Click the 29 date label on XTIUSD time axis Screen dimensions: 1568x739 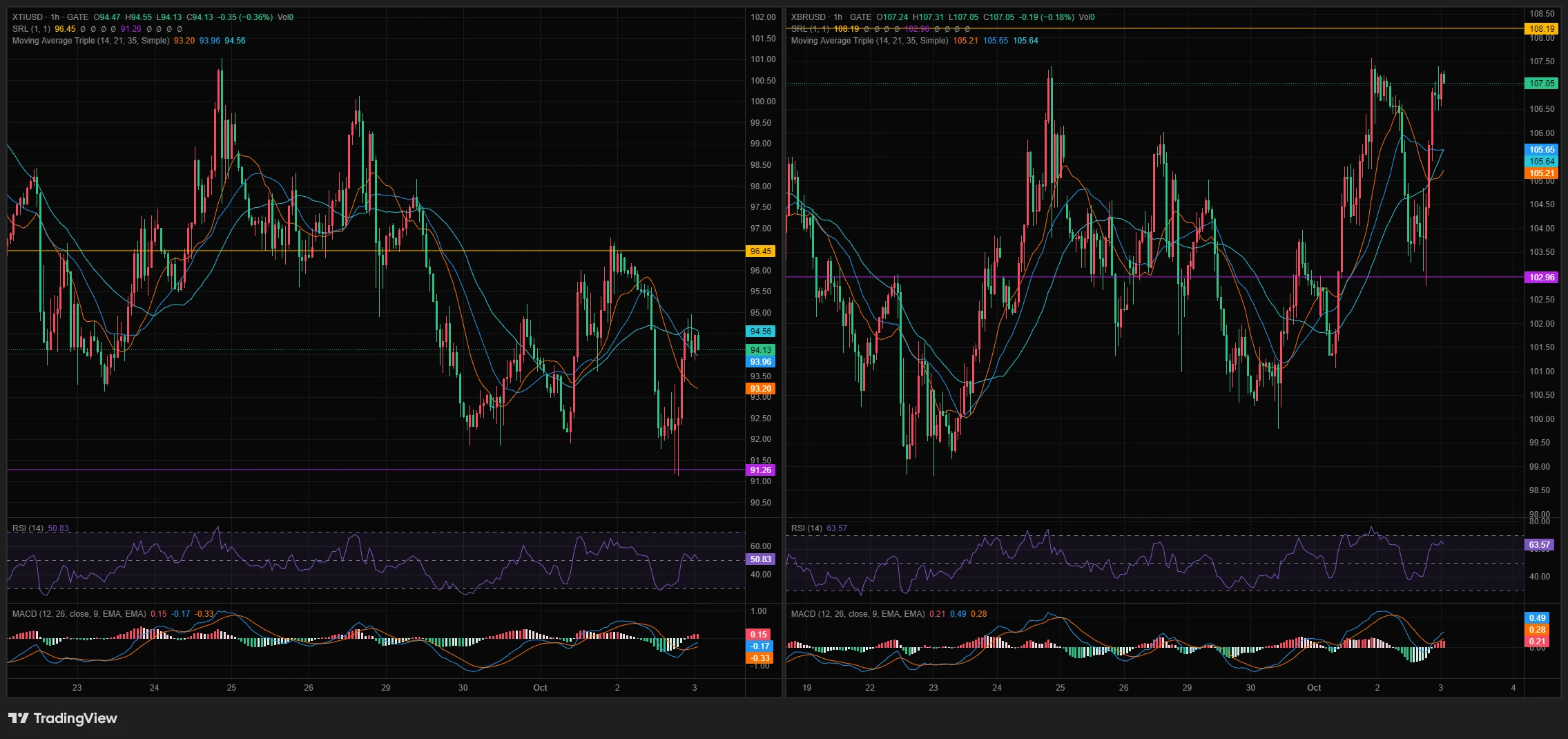[385, 688]
